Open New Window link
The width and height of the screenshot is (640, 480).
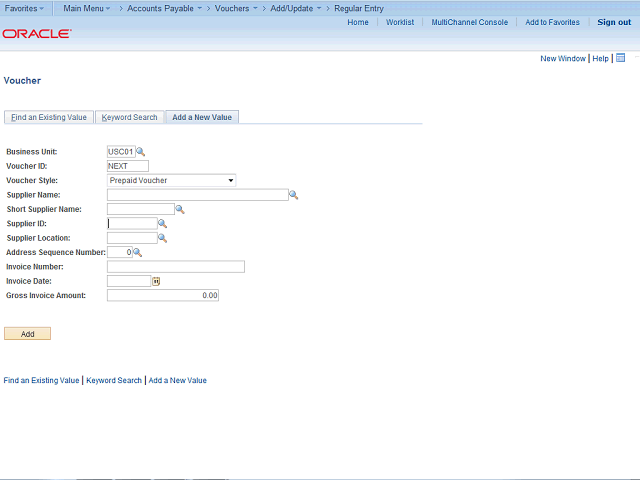(563, 58)
